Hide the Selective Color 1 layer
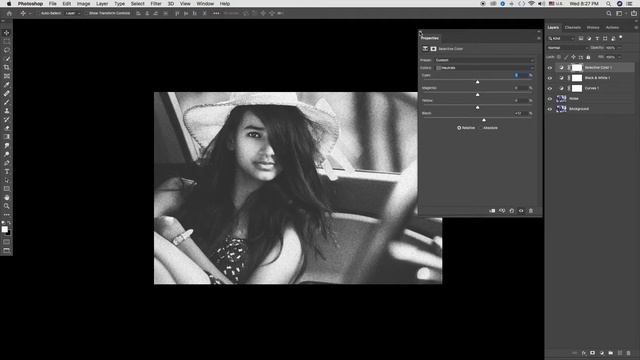This screenshot has width=640, height=360. click(x=550, y=68)
